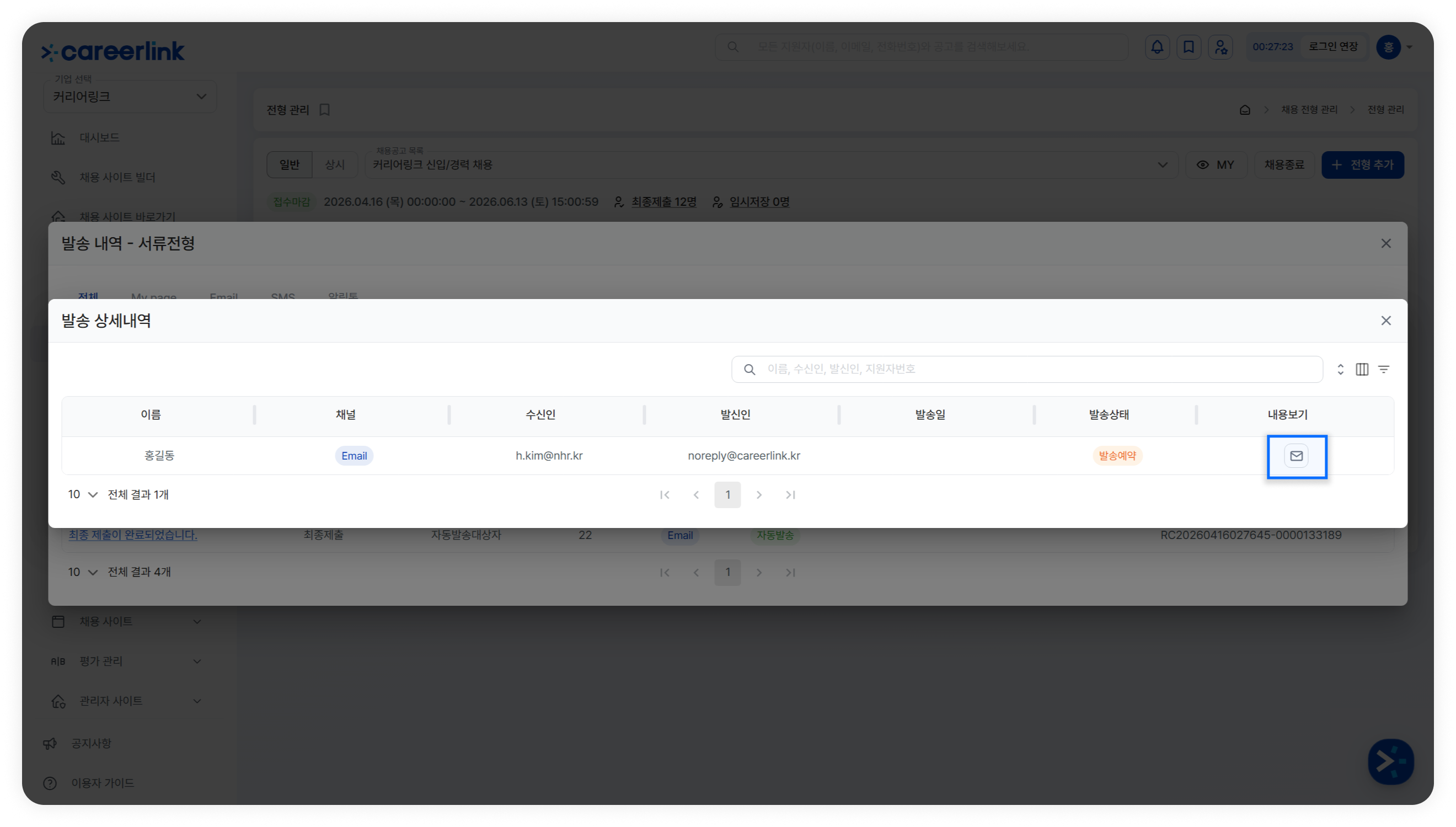This screenshot has width=1456, height=827.
Task: Click the 채용 전형 관리 breadcrumb
Action: (1309, 110)
